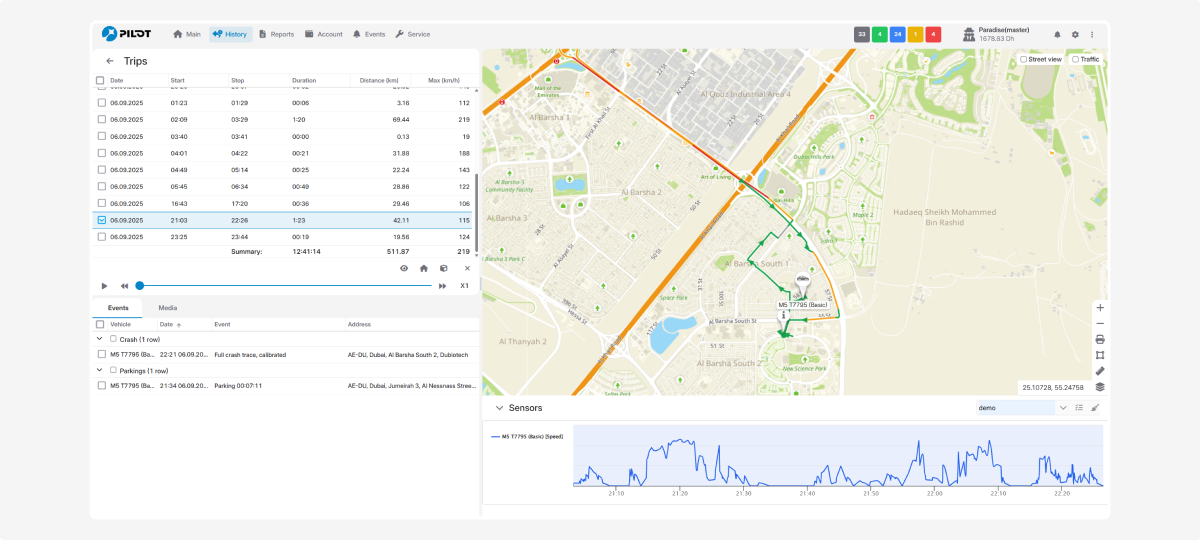Open the Reports menu
This screenshot has width=1200, height=540.
[x=276, y=34]
